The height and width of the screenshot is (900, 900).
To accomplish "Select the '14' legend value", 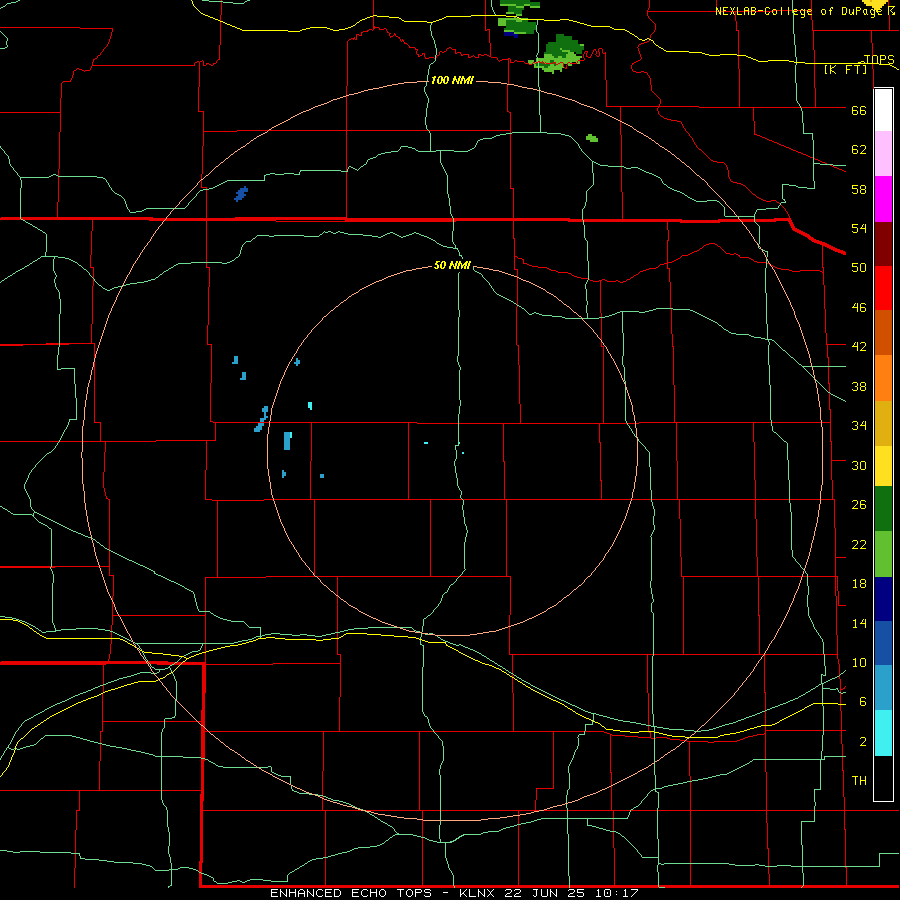I will 859,624.
